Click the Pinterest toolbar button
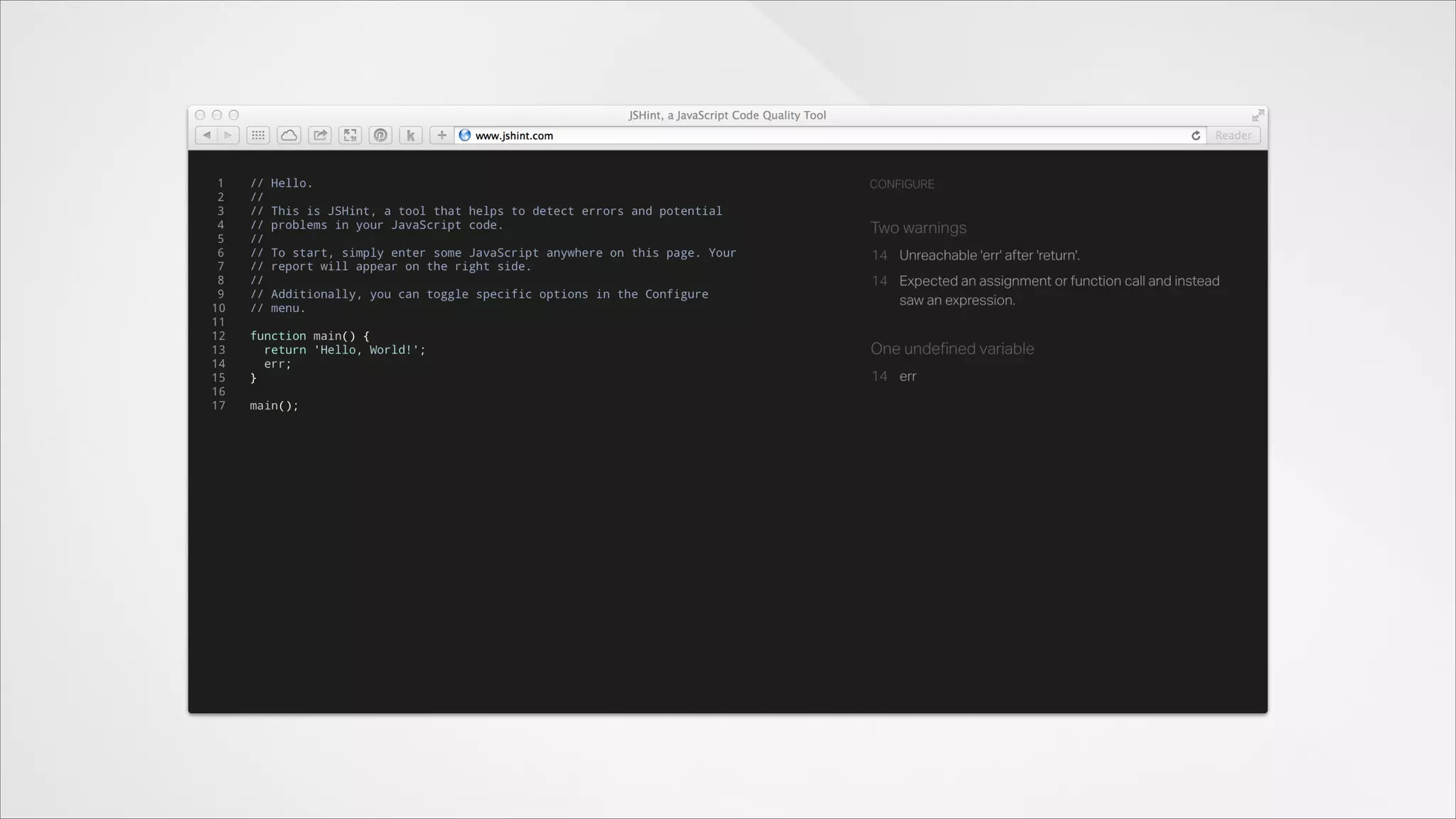 pyautogui.click(x=380, y=135)
